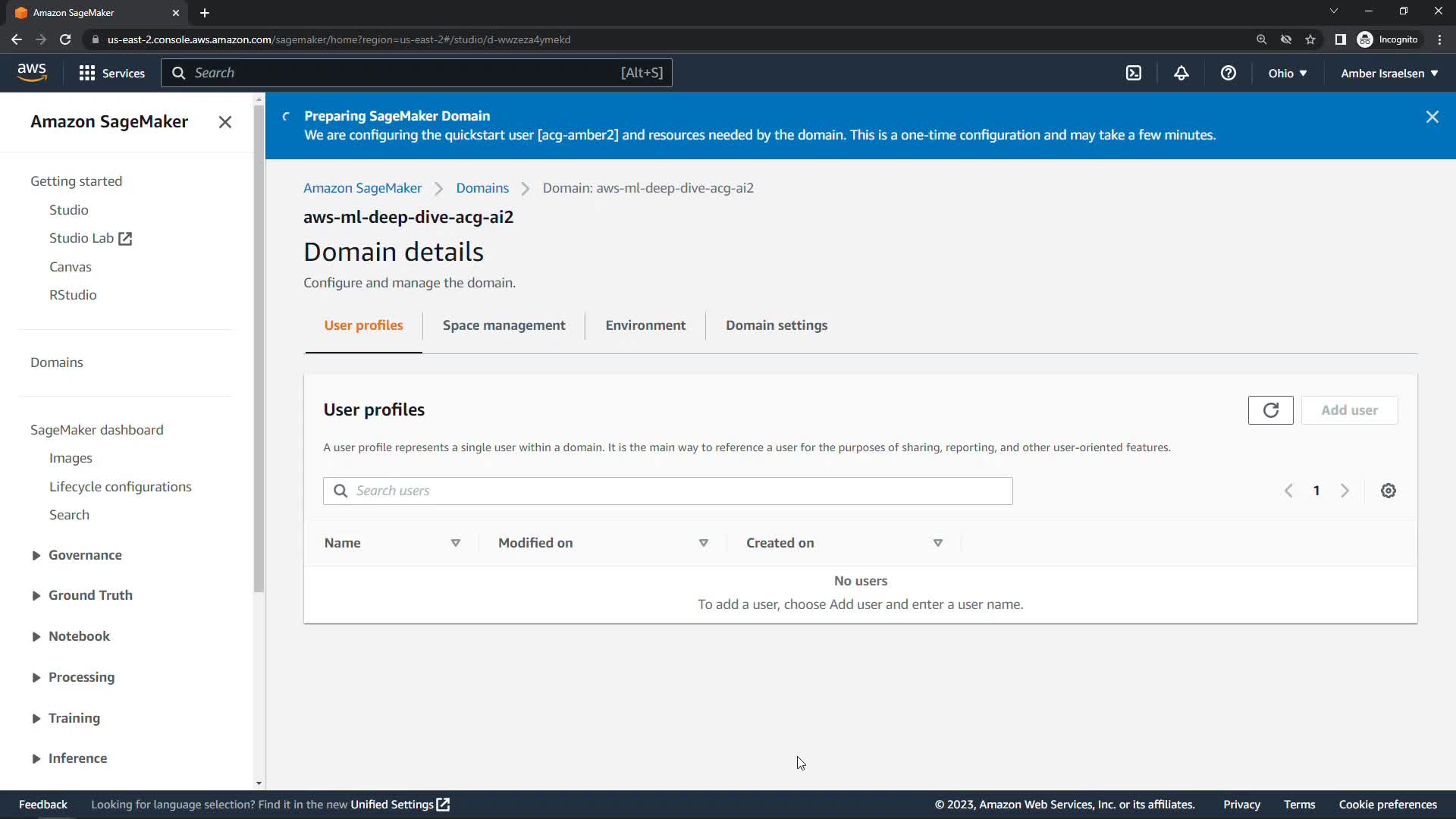Open table preferences gear icon
The image size is (1456, 819).
click(1388, 491)
